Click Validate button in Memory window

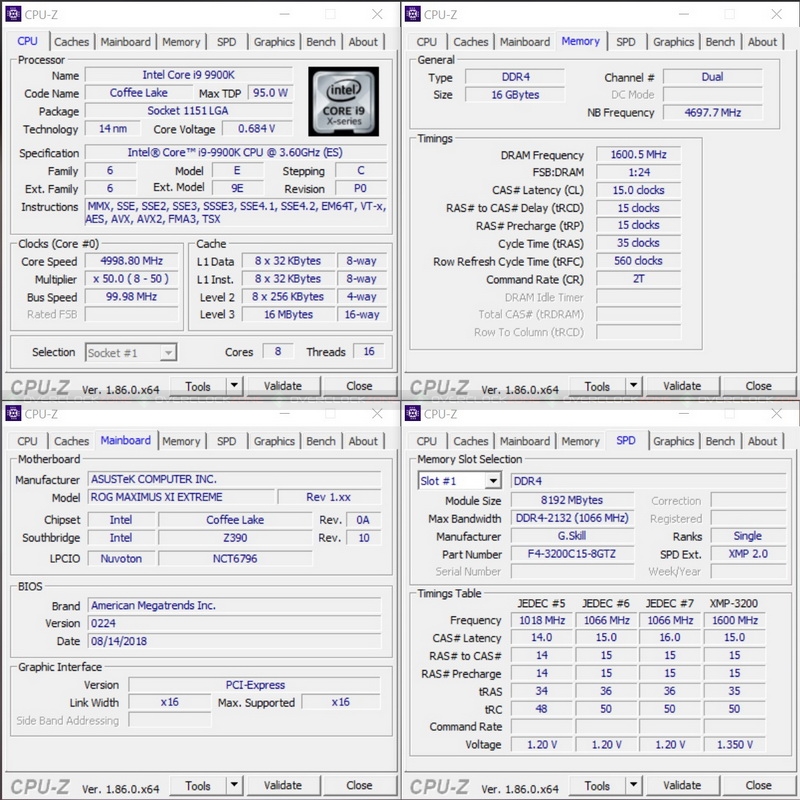pos(683,386)
